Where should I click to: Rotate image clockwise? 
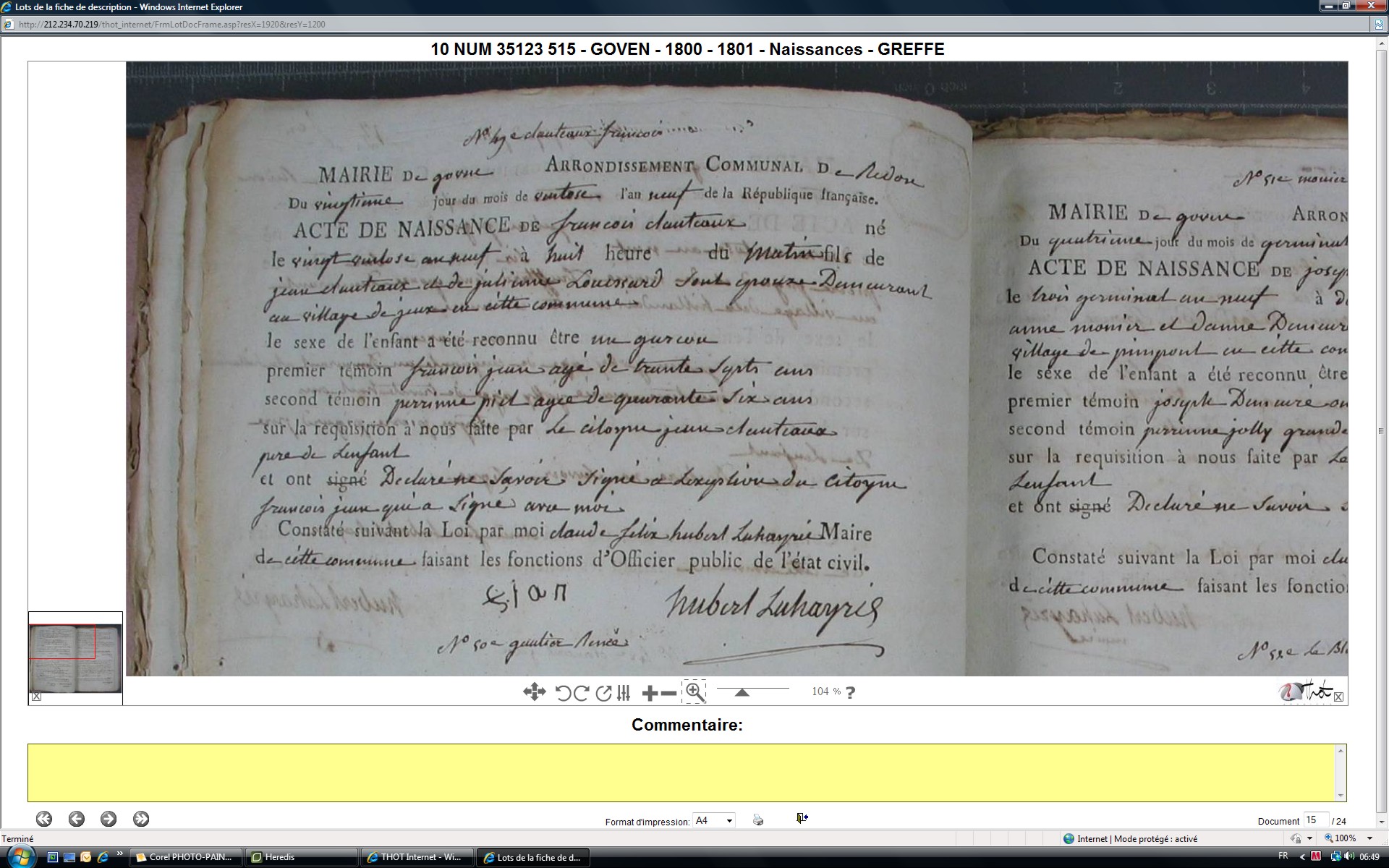point(581,693)
